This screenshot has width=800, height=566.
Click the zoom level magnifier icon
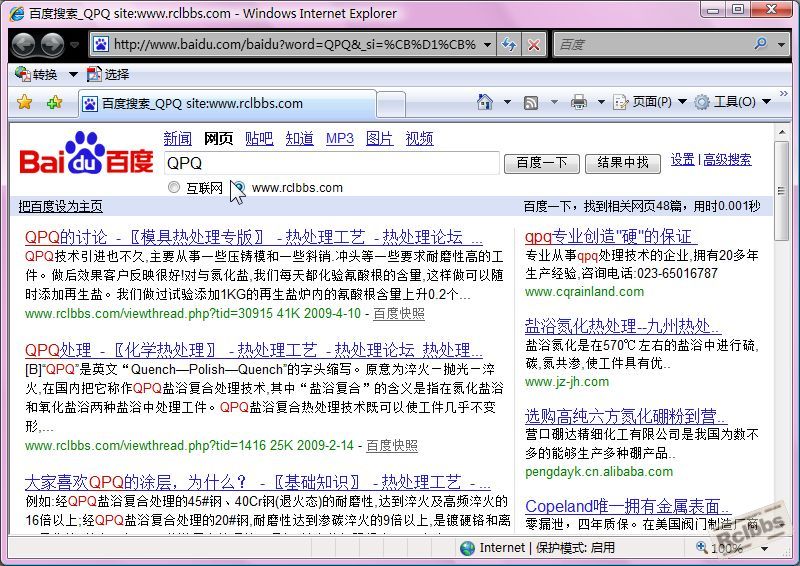[703, 548]
